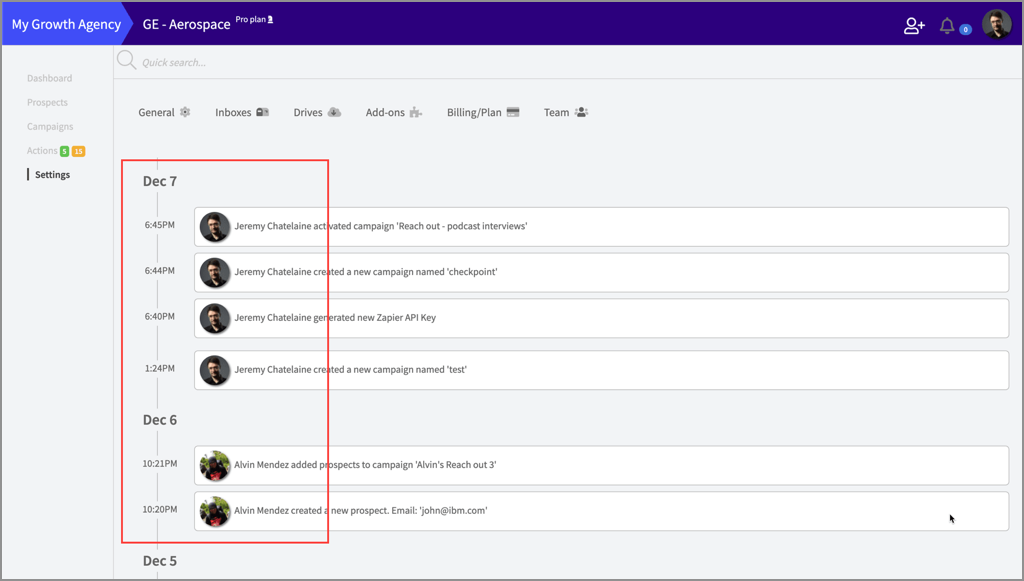Select Actions in the sidebar
Viewport: 1024px width, 581px height.
coord(42,150)
